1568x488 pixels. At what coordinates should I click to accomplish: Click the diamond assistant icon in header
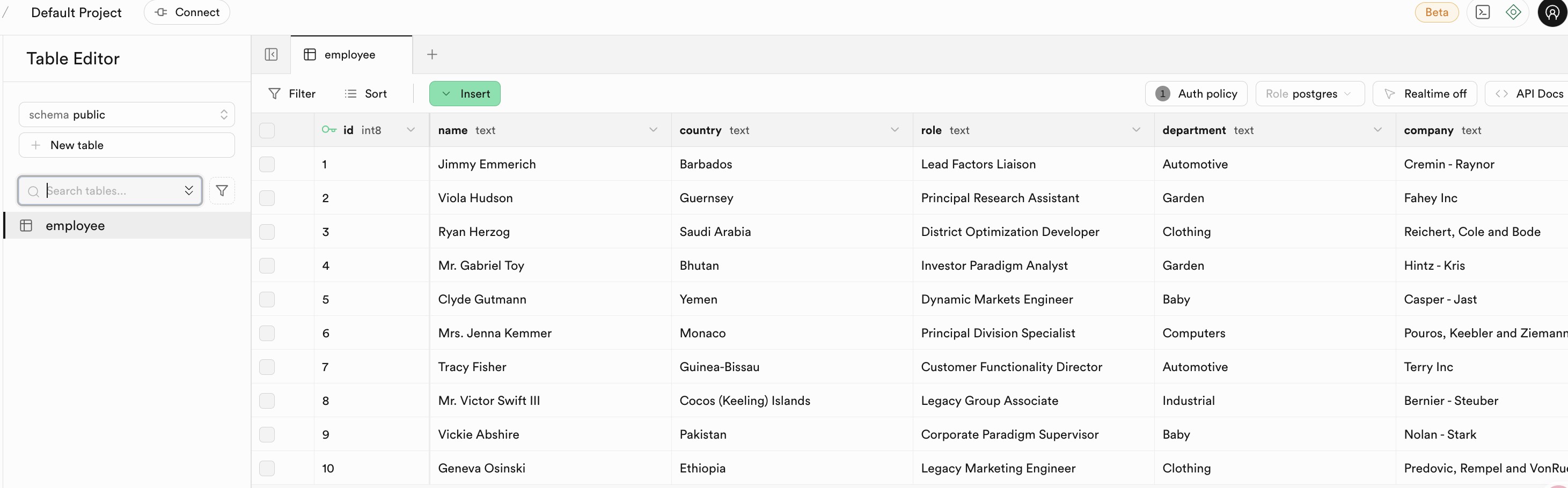1513,12
